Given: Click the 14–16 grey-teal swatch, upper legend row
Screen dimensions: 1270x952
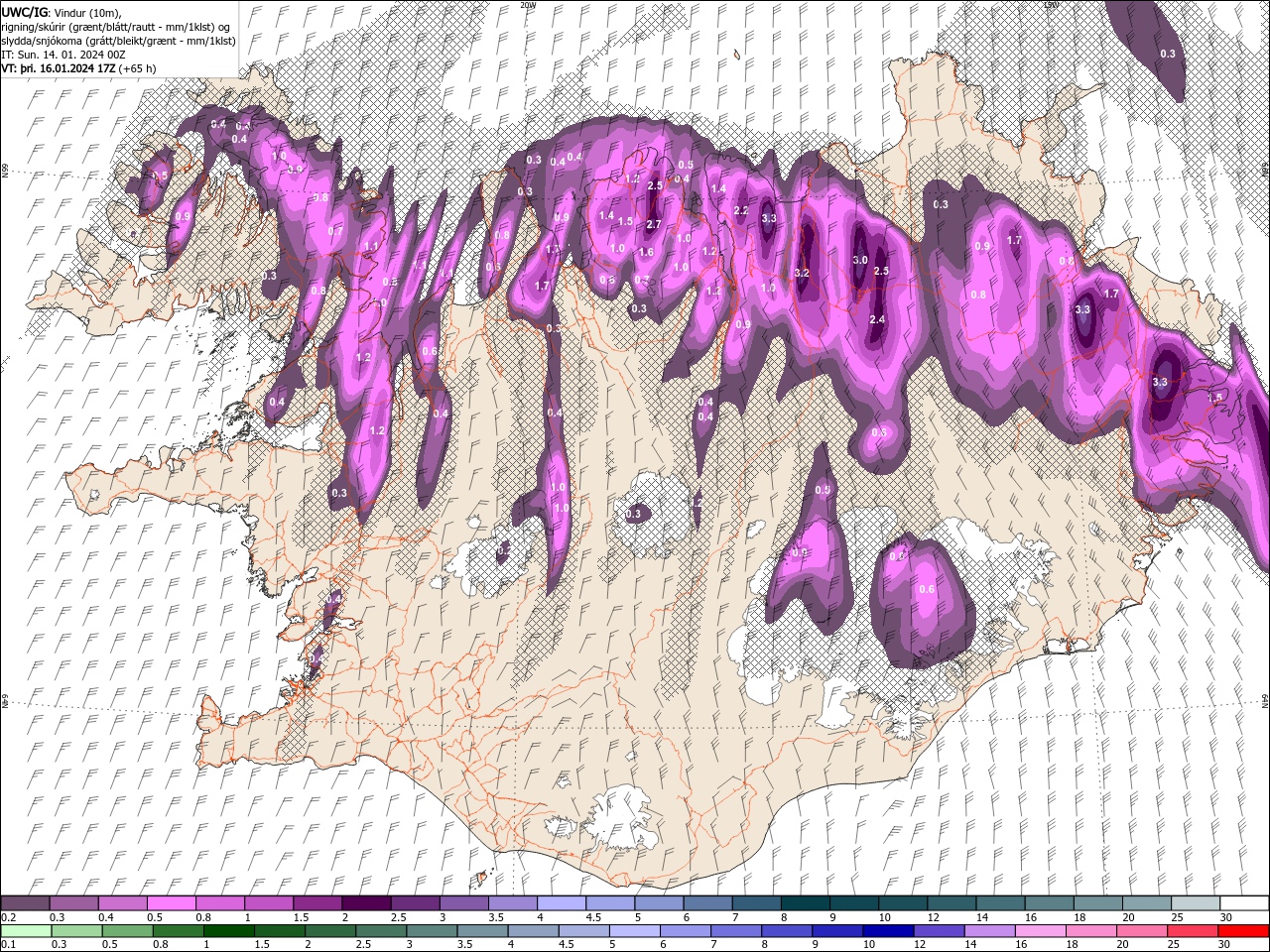Looking at the screenshot, I should click(x=999, y=902).
